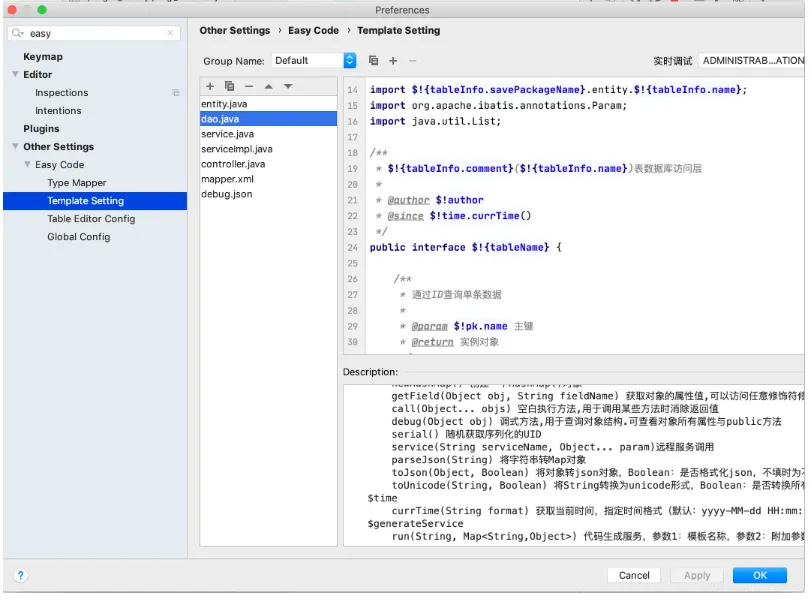Screen dimensions: 812x607
Task: Open the Group Name Default dropdown
Action: [x=349, y=61]
